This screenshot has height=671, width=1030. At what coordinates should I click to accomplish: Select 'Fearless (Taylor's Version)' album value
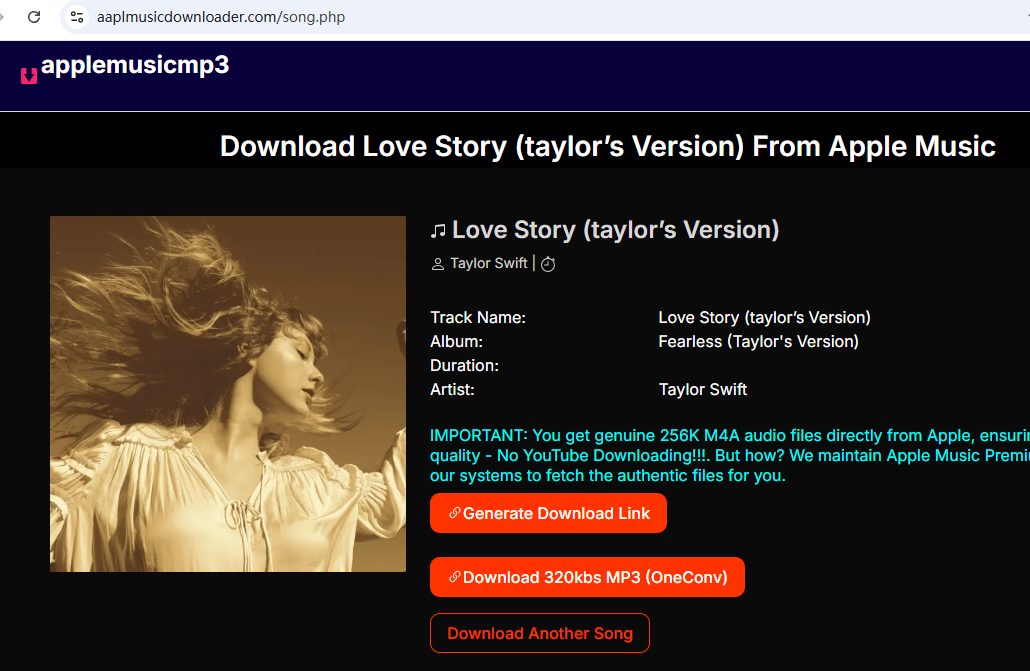tap(759, 341)
